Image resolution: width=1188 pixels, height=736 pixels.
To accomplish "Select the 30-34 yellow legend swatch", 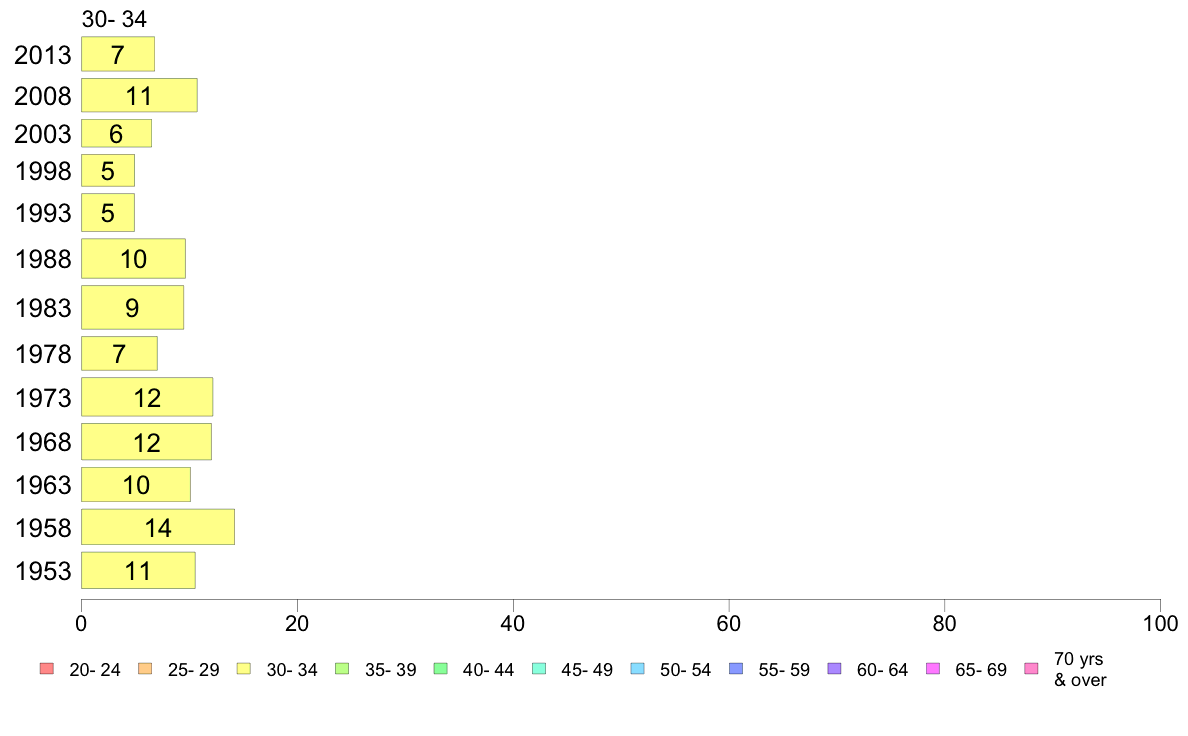I will click(x=243, y=669).
